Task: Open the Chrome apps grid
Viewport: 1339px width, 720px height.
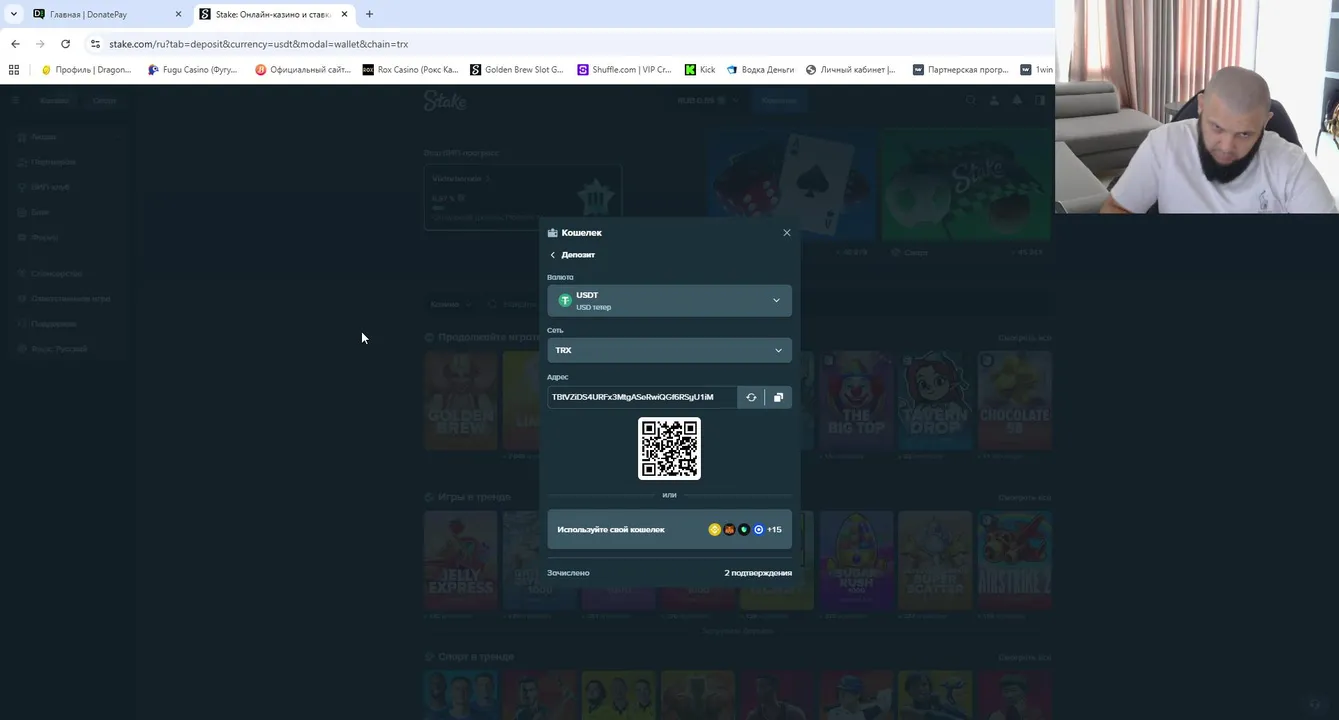Action: pyautogui.click(x=14, y=70)
